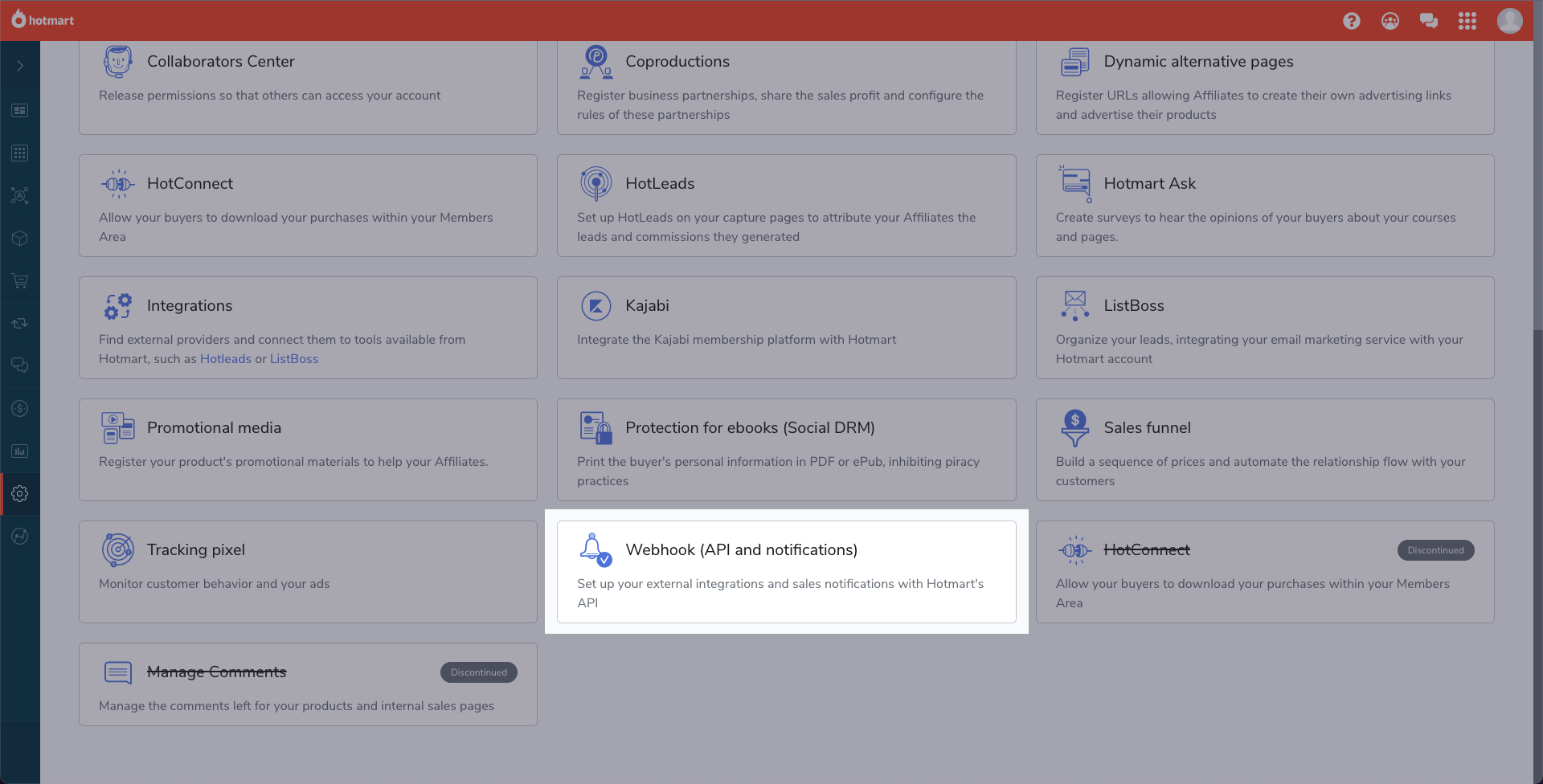Viewport: 1543px width, 784px height.
Task: Click 'Release permissions so that others' description
Action: click(269, 96)
